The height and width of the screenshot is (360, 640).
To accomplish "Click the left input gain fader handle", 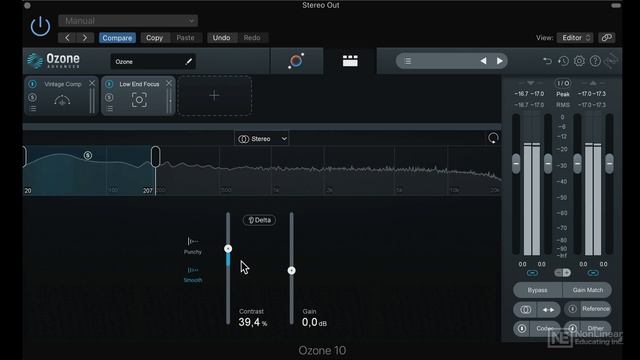I will tap(516, 164).
